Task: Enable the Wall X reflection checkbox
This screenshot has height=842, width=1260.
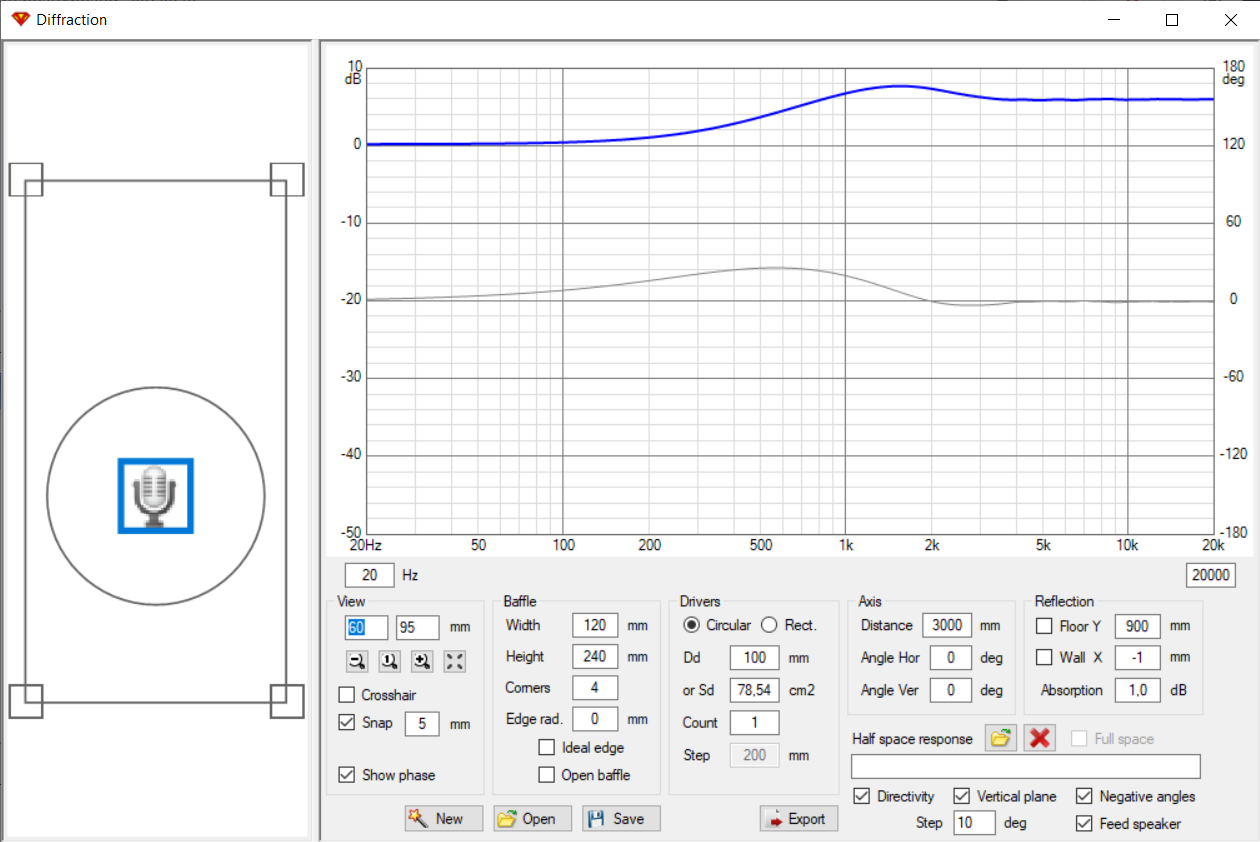Action: pos(1044,657)
